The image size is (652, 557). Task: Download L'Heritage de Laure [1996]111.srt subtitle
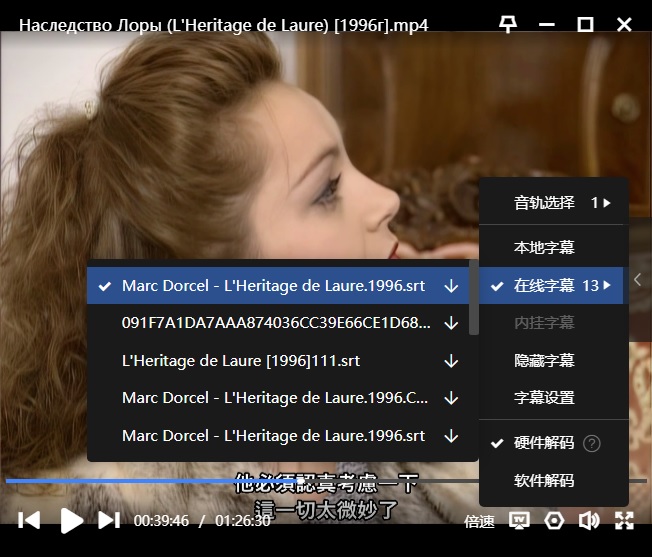[451, 360]
